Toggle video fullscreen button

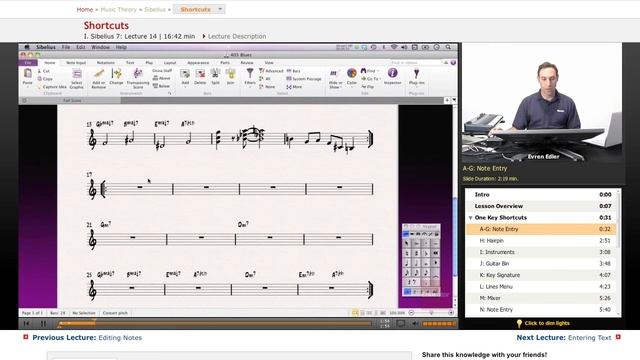point(401,324)
